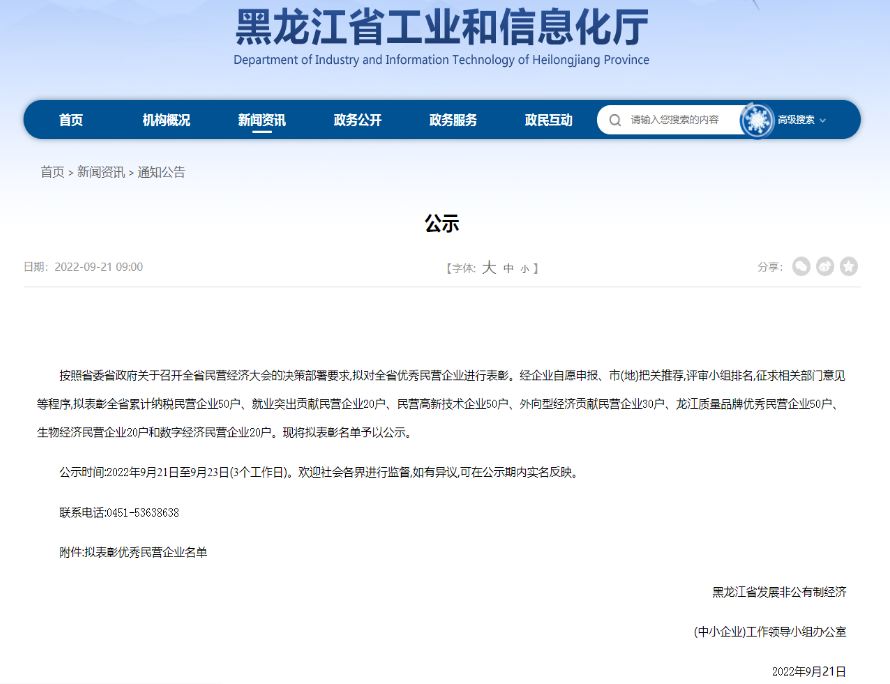Click the snowflake search button icon
The width and height of the screenshot is (890, 684).
(x=757, y=120)
